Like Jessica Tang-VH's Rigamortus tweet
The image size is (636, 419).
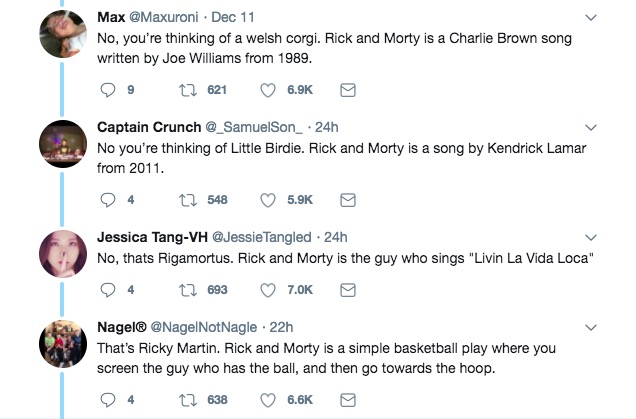(268, 290)
